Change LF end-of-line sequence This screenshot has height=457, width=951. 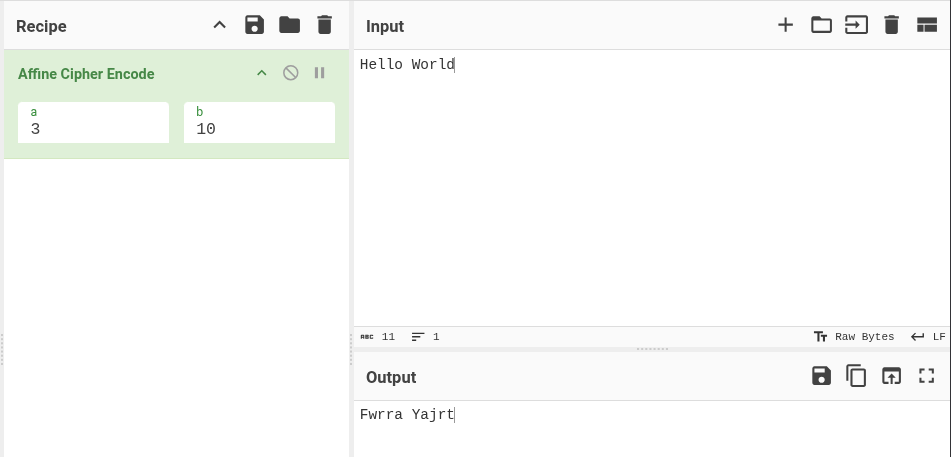pyautogui.click(x=927, y=337)
